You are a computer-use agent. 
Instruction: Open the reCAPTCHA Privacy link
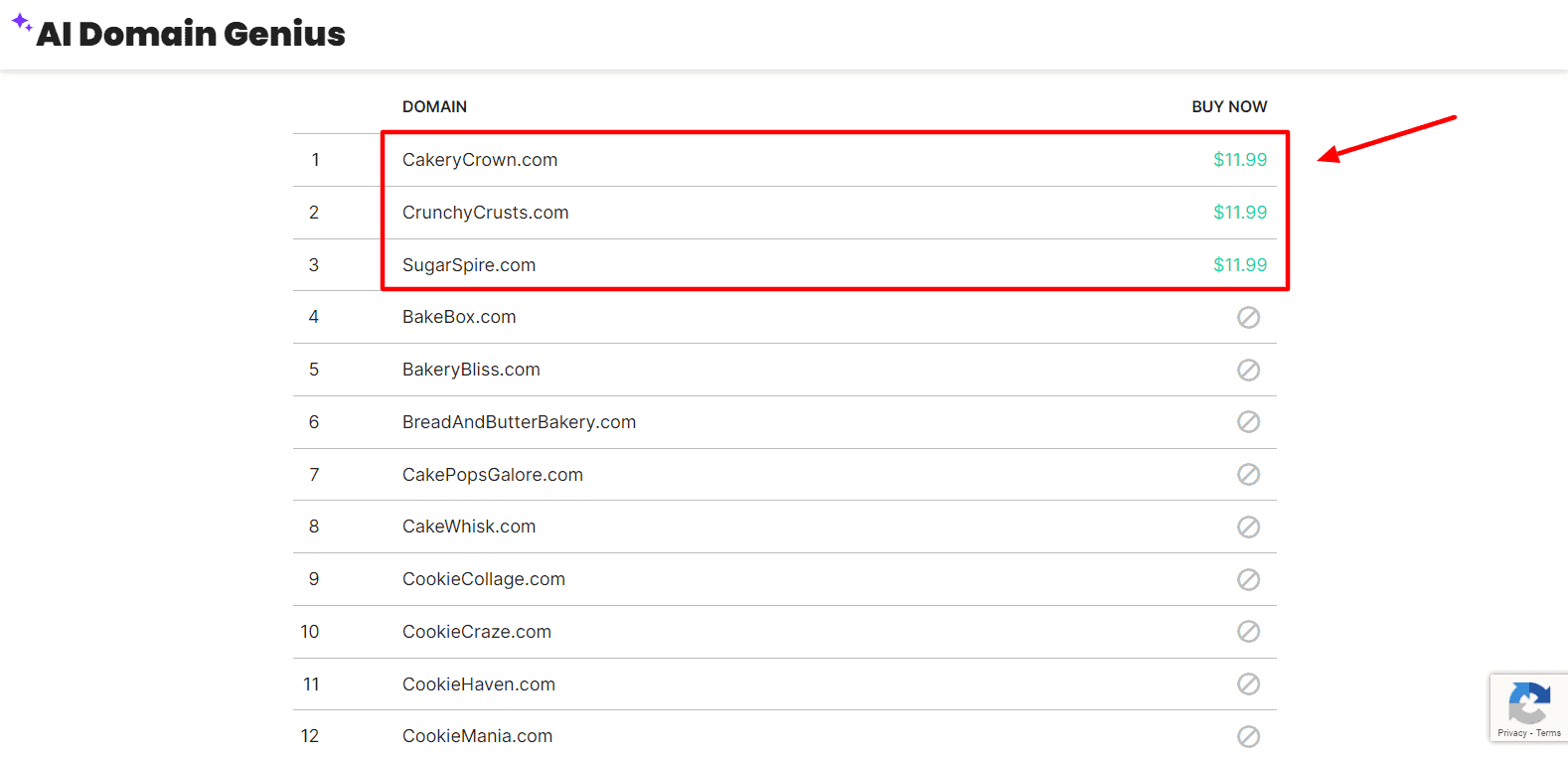1511,733
